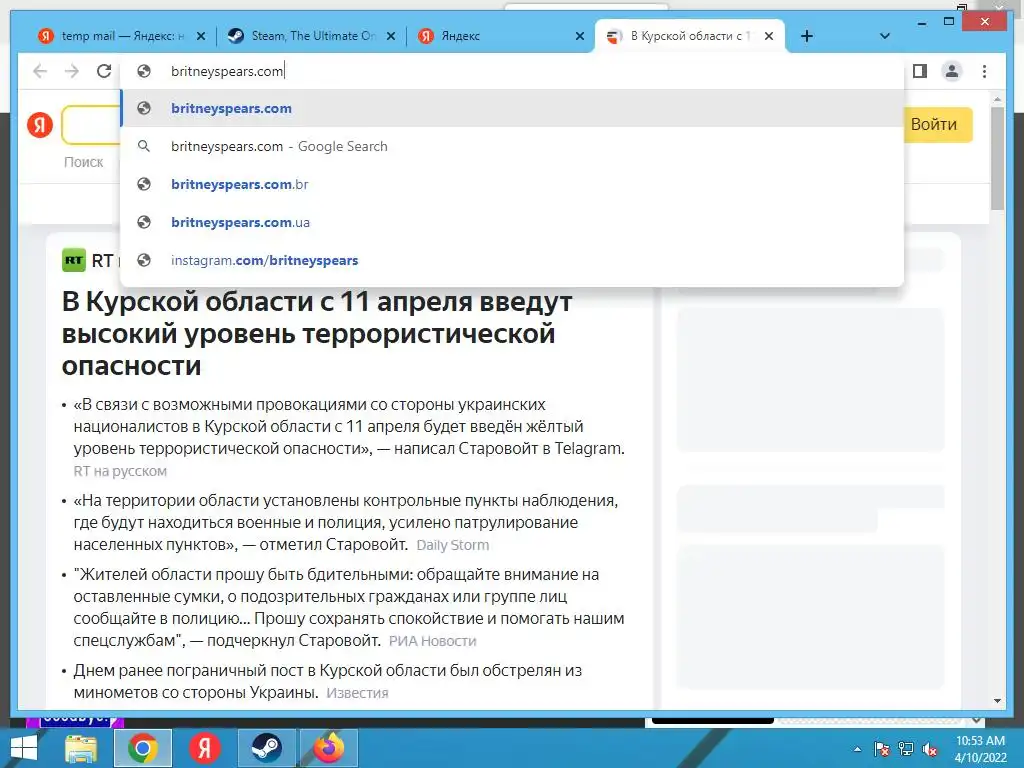Click page vertical scrollbar thumb
The image size is (1024, 768).
(x=997, y=158)
